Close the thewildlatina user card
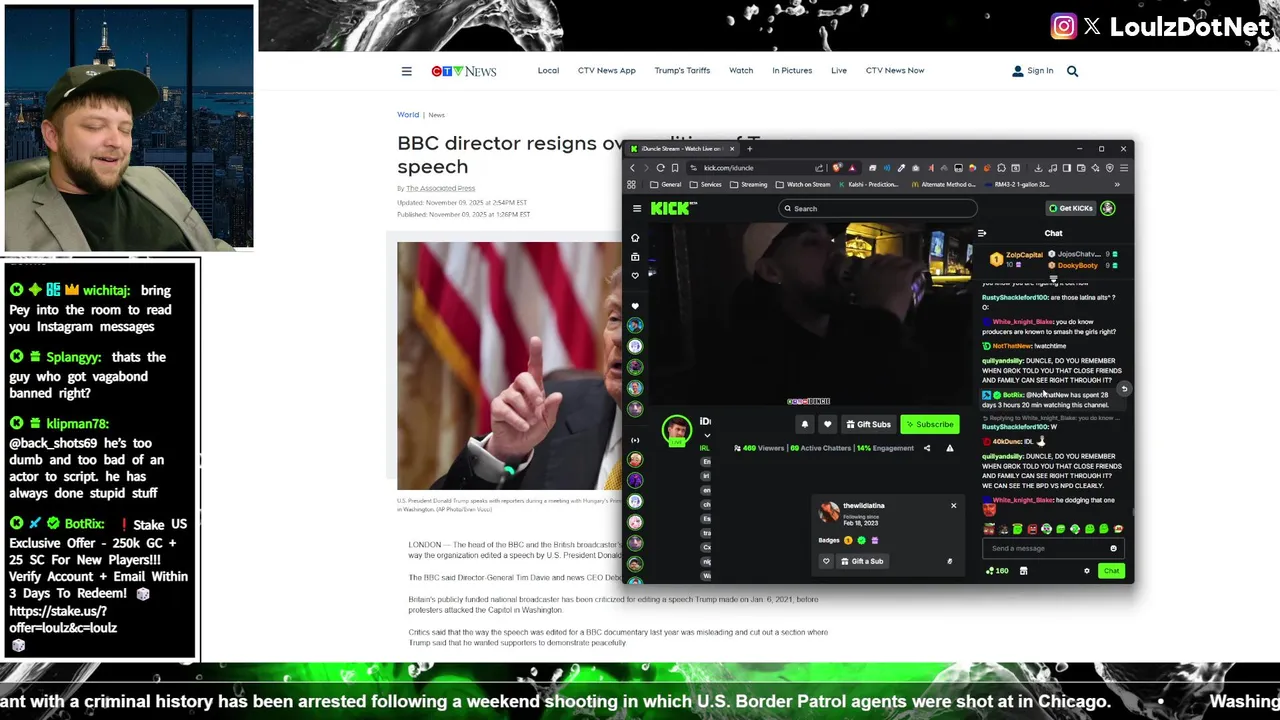Image resolution: width=1280 pixels, height=720 pixels. coord(953,506)
